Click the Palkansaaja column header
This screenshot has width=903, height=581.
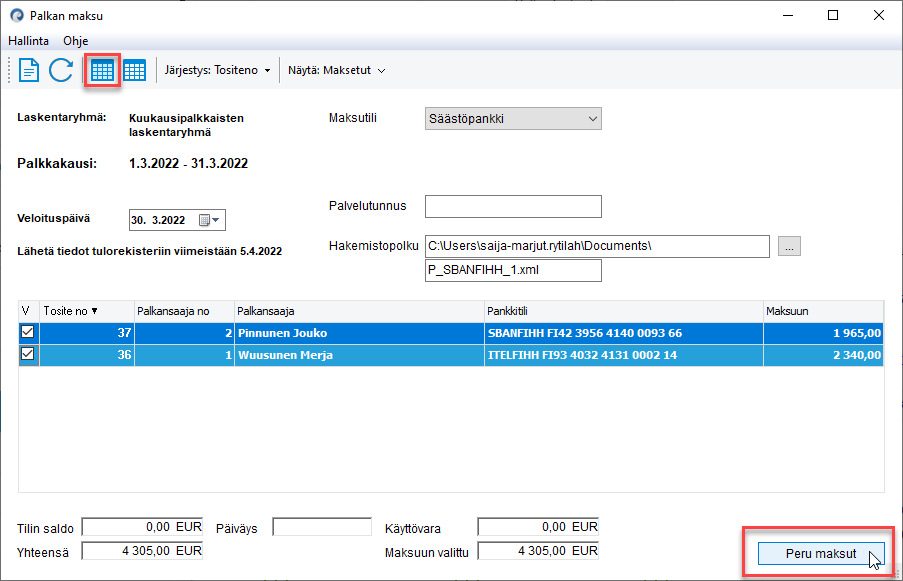(x=359, y=311)
